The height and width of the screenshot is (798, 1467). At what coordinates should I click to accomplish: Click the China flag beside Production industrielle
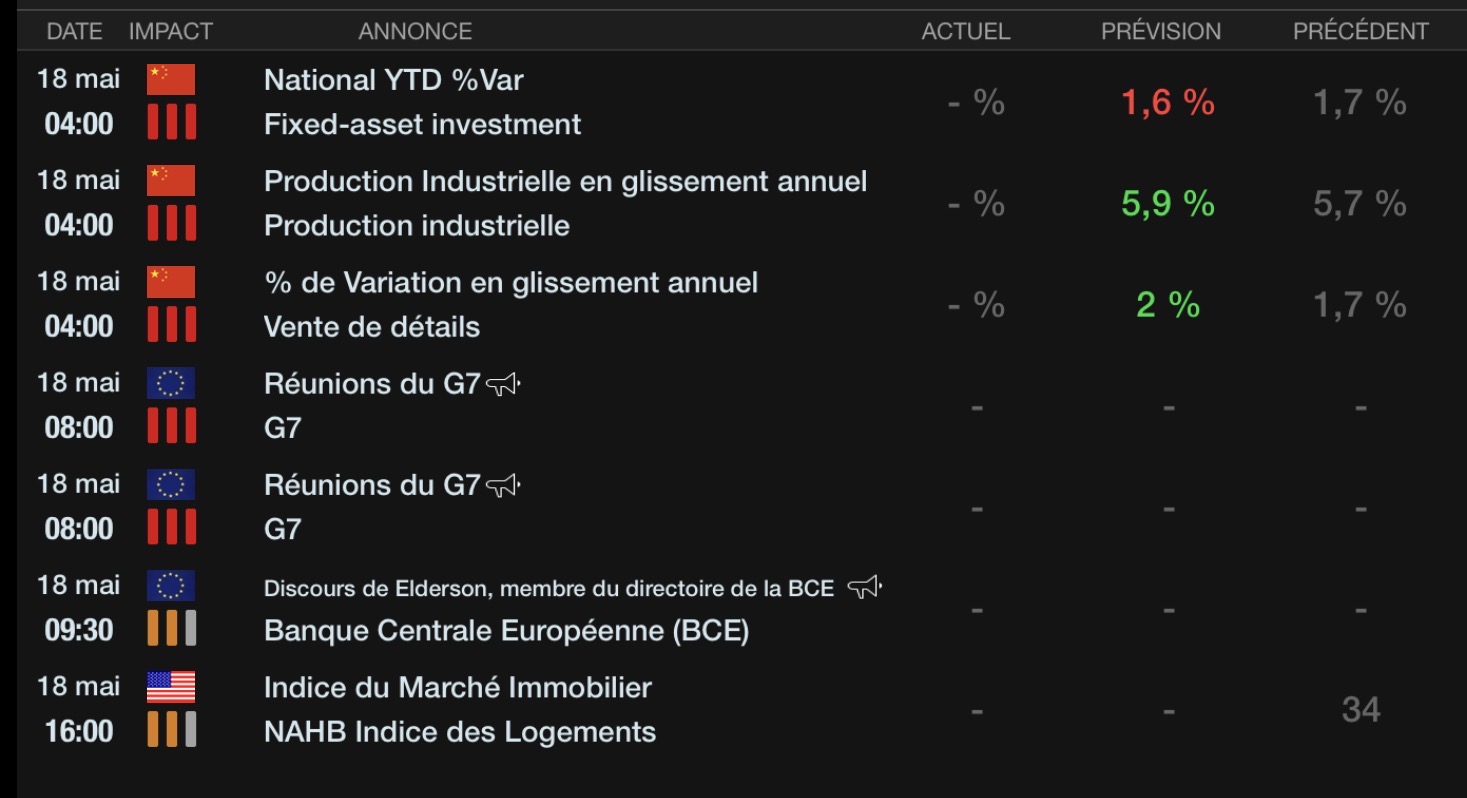point(171,181)
